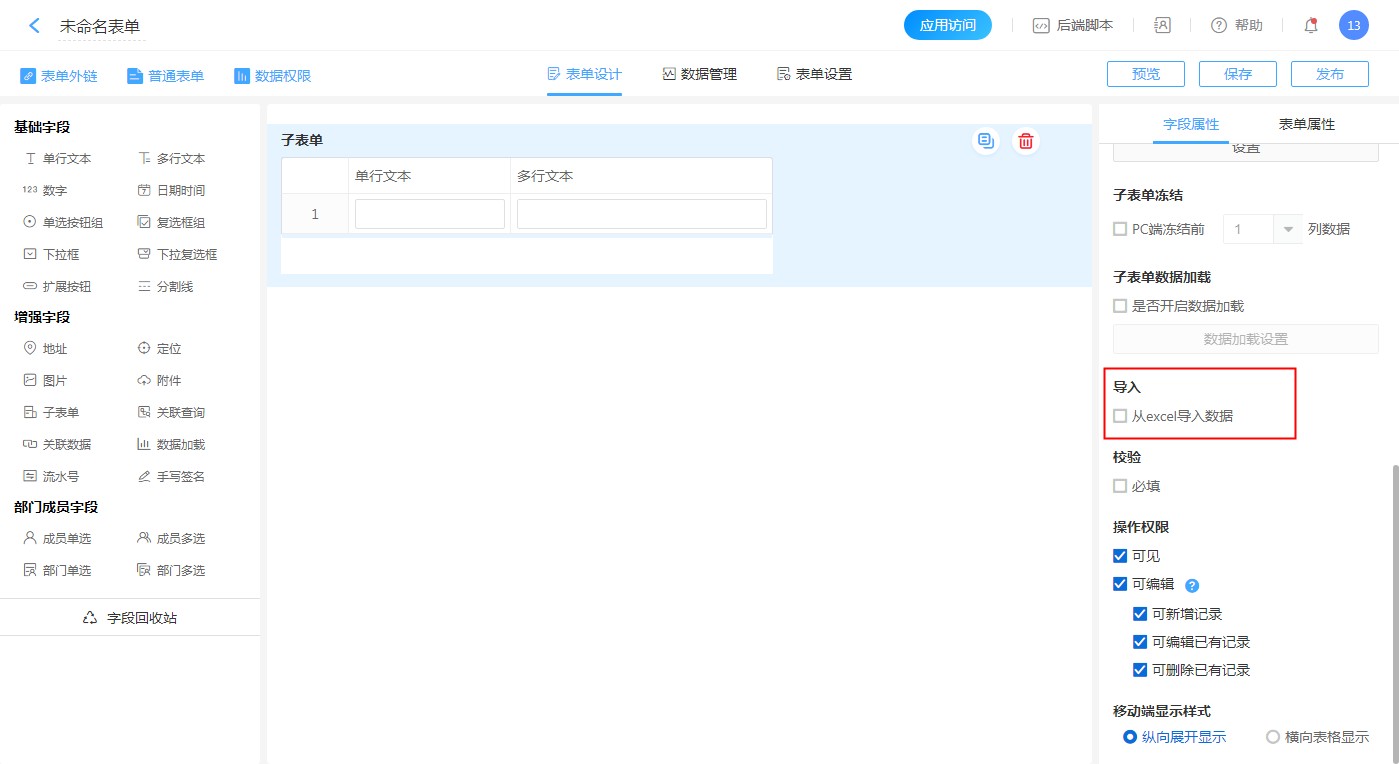Open the 数据管理 tab
Viewport: 1399px width, 764px height.
[x=699, y=74]
